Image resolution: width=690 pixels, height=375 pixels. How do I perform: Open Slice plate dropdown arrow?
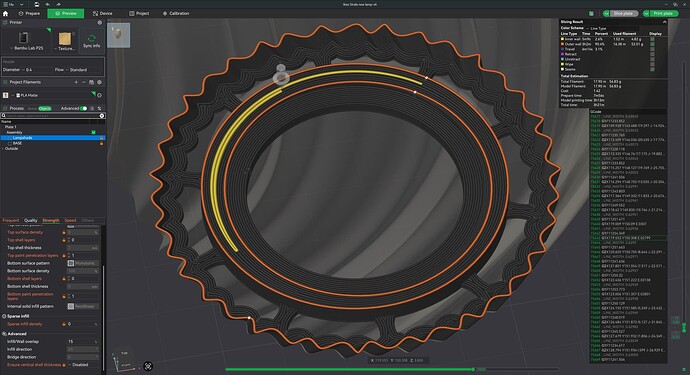[606, 14]
